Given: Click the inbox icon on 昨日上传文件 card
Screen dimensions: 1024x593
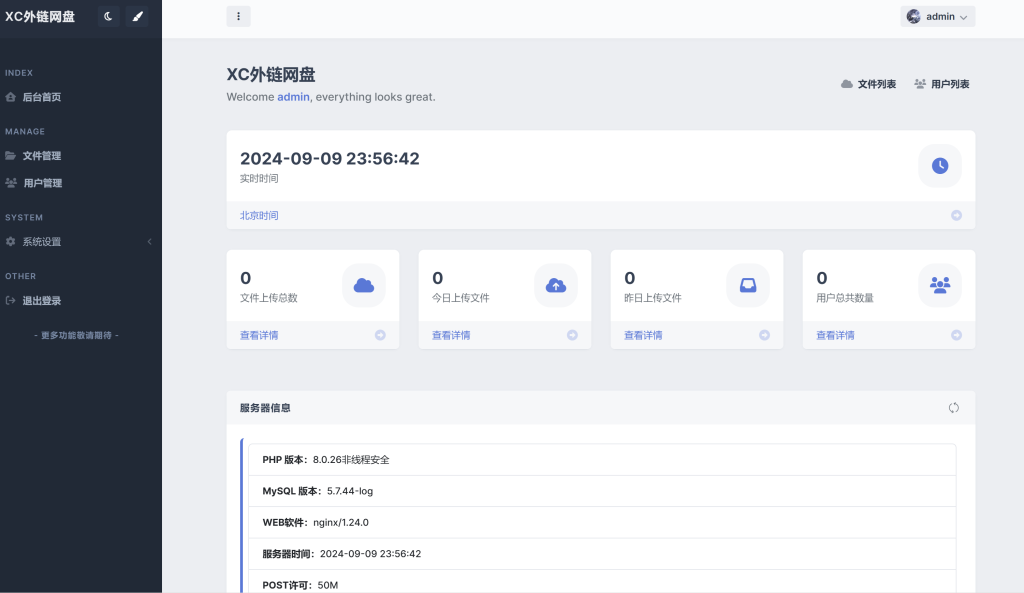Looking at the screenshot, I should pos(748,285).
